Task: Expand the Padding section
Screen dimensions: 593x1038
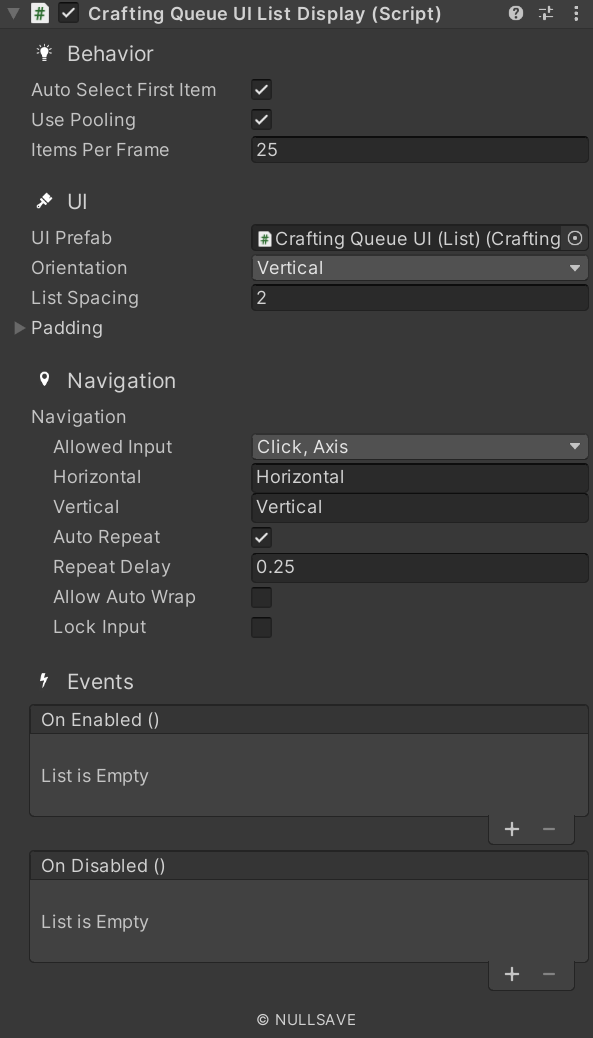Action: 18,327
